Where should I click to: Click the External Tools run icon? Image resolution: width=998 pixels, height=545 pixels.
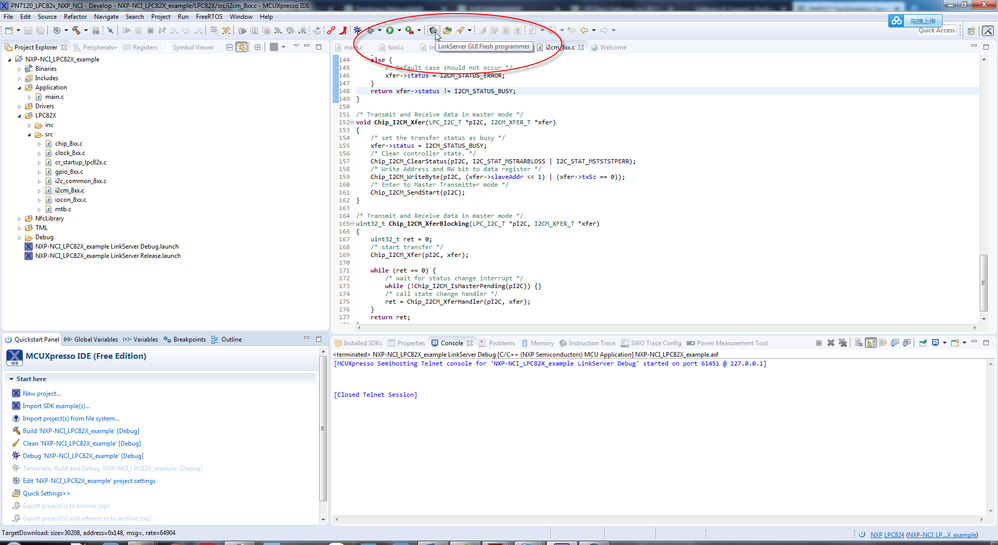coord(410,30)
